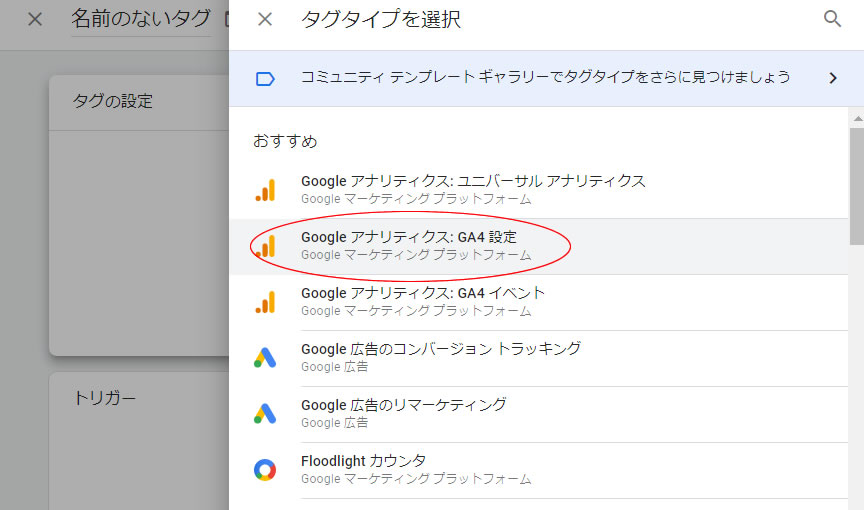Click Google Ads icon for リマーケティング
This screenshot has height=510, width=864.
point(265,414)
